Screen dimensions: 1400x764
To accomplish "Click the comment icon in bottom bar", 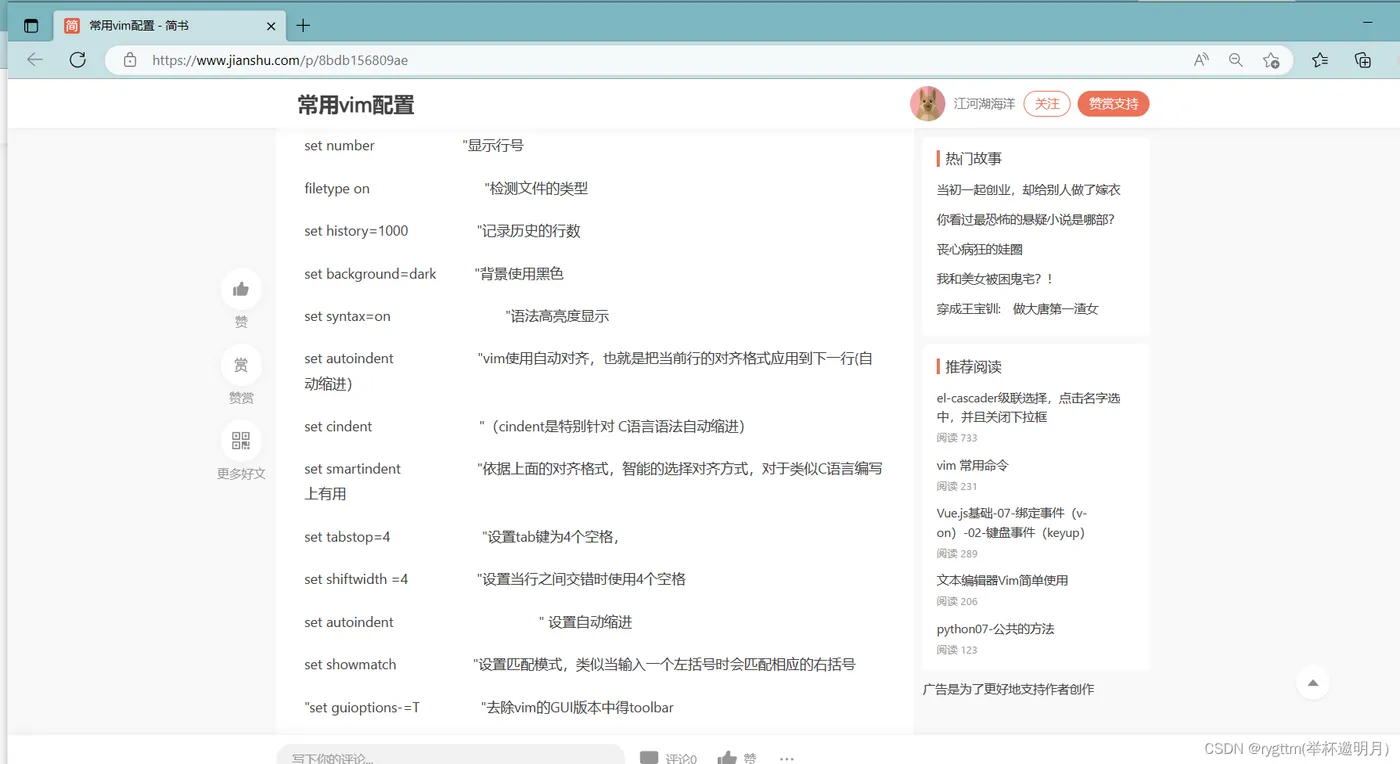I will pyautogui.click(x=649, y=758).
